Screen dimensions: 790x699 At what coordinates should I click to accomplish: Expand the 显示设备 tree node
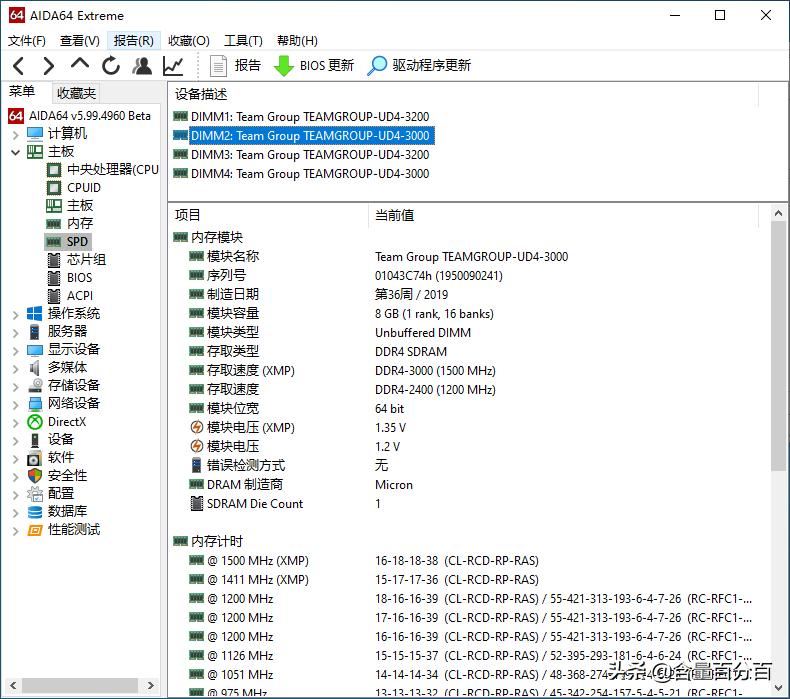pyautogui.click(x=16, y=351)
